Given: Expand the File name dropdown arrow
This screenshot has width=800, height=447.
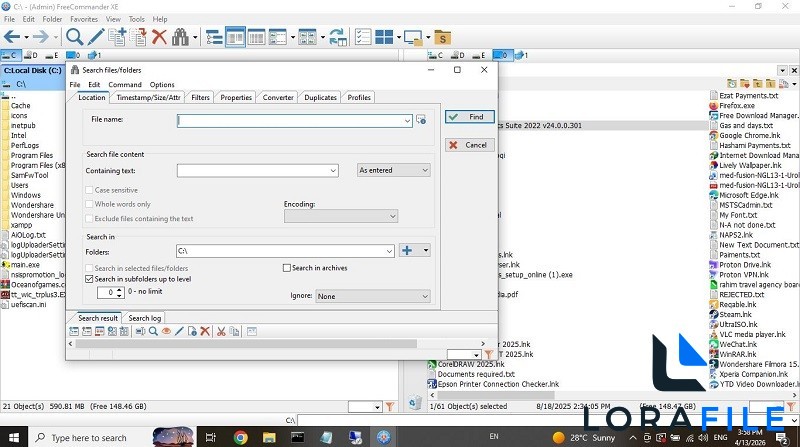Looking at the screenshot, I should [x=407, y=121].
